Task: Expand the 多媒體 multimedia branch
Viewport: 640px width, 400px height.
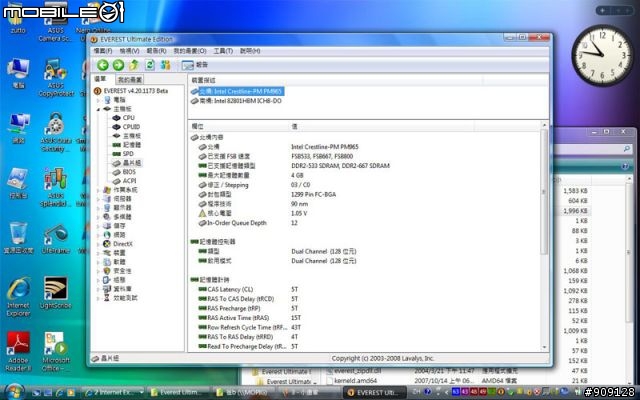Action: click(x=98, y=217)
